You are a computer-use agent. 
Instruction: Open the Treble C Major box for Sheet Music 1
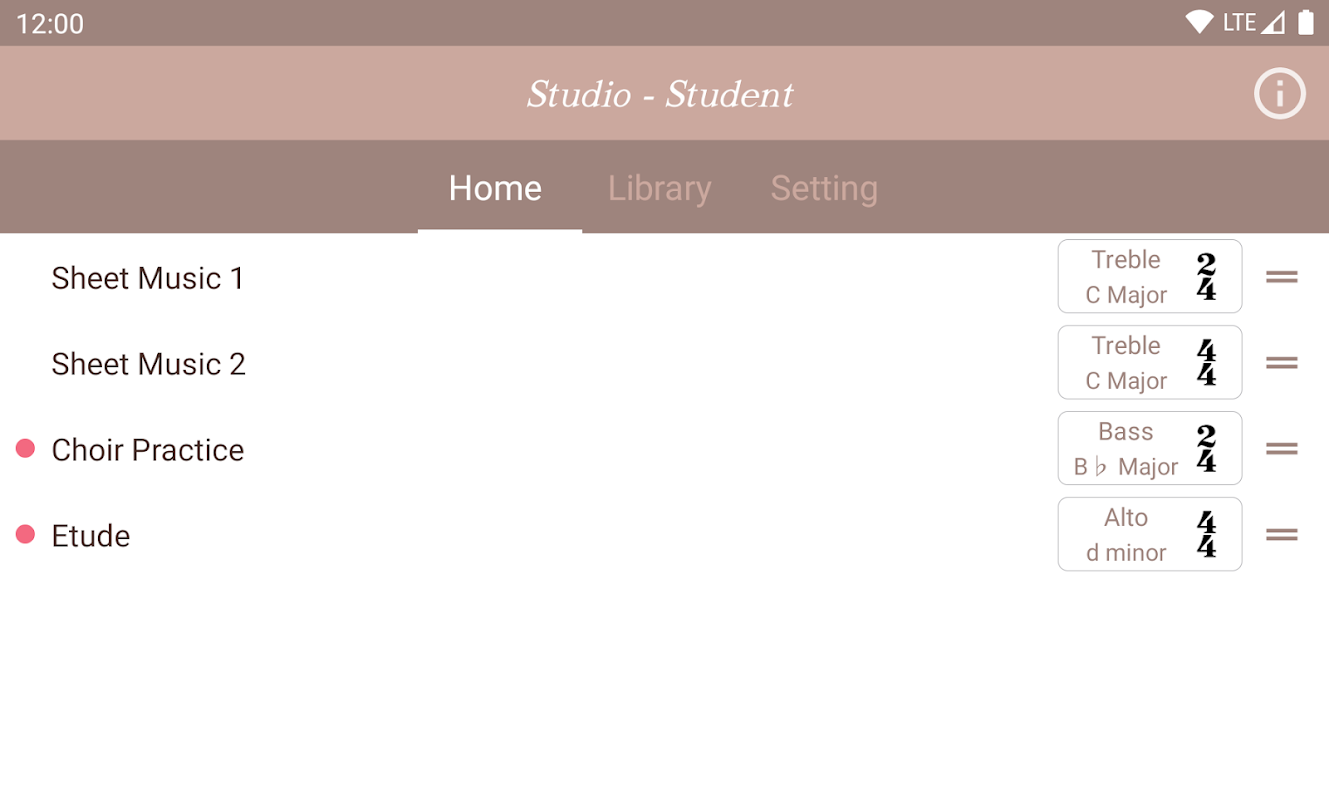tap(1126, 277)
